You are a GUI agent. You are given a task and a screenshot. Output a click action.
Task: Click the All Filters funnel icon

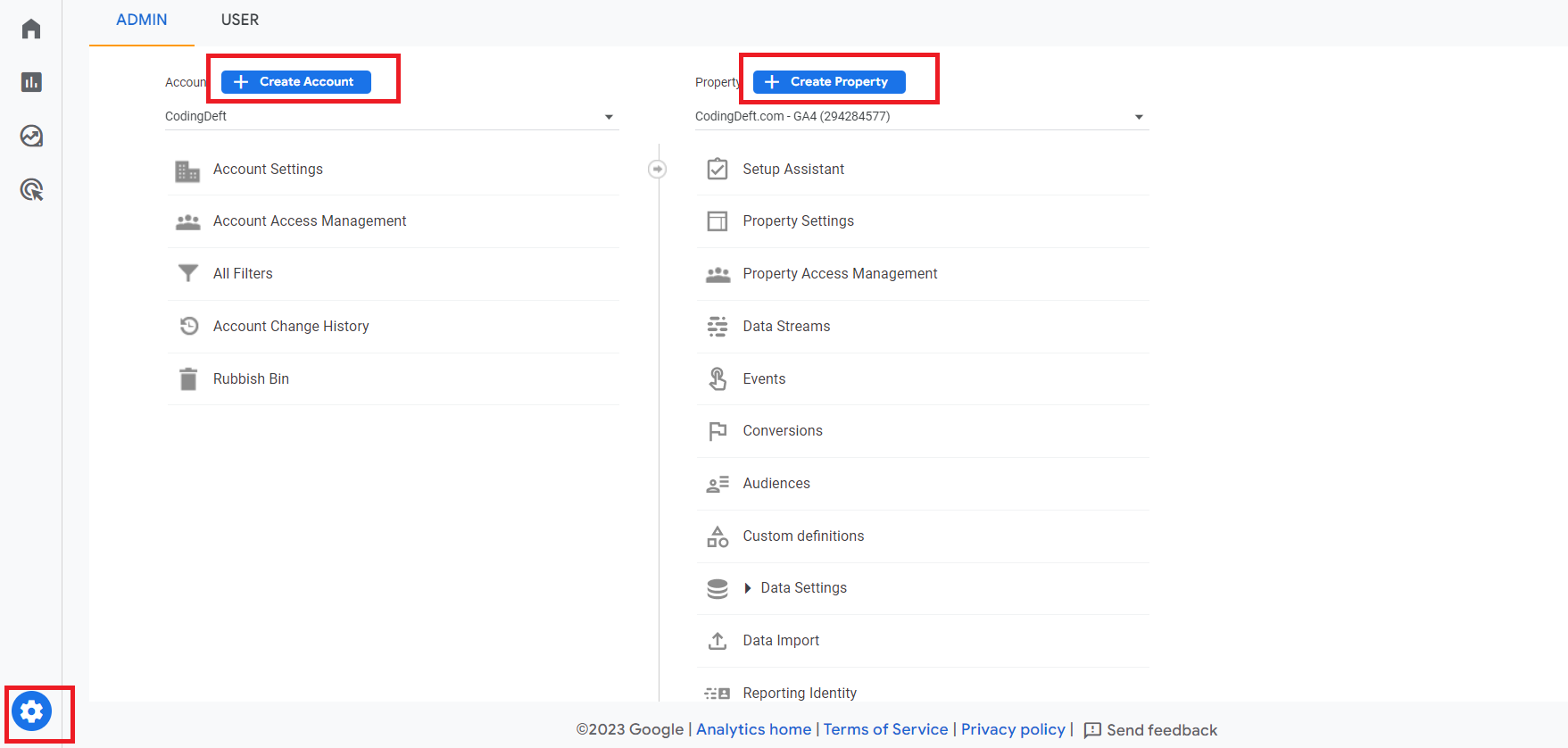coord(187,273)
